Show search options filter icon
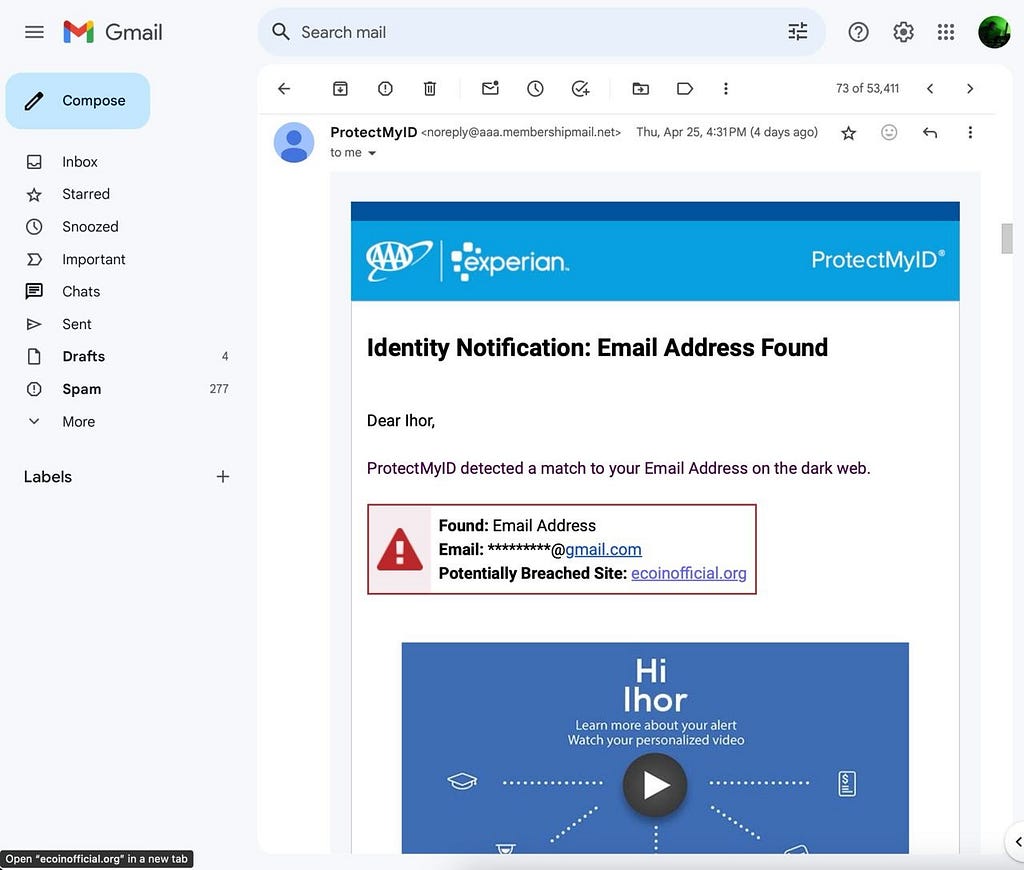The height and width of the screenshot is (870, 1024). (797, 32)
